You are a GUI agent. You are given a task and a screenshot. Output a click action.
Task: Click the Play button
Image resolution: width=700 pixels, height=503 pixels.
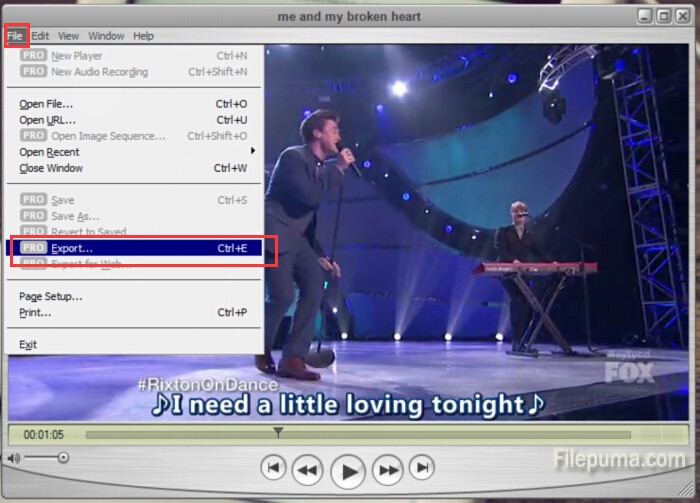tap(348, 468)
